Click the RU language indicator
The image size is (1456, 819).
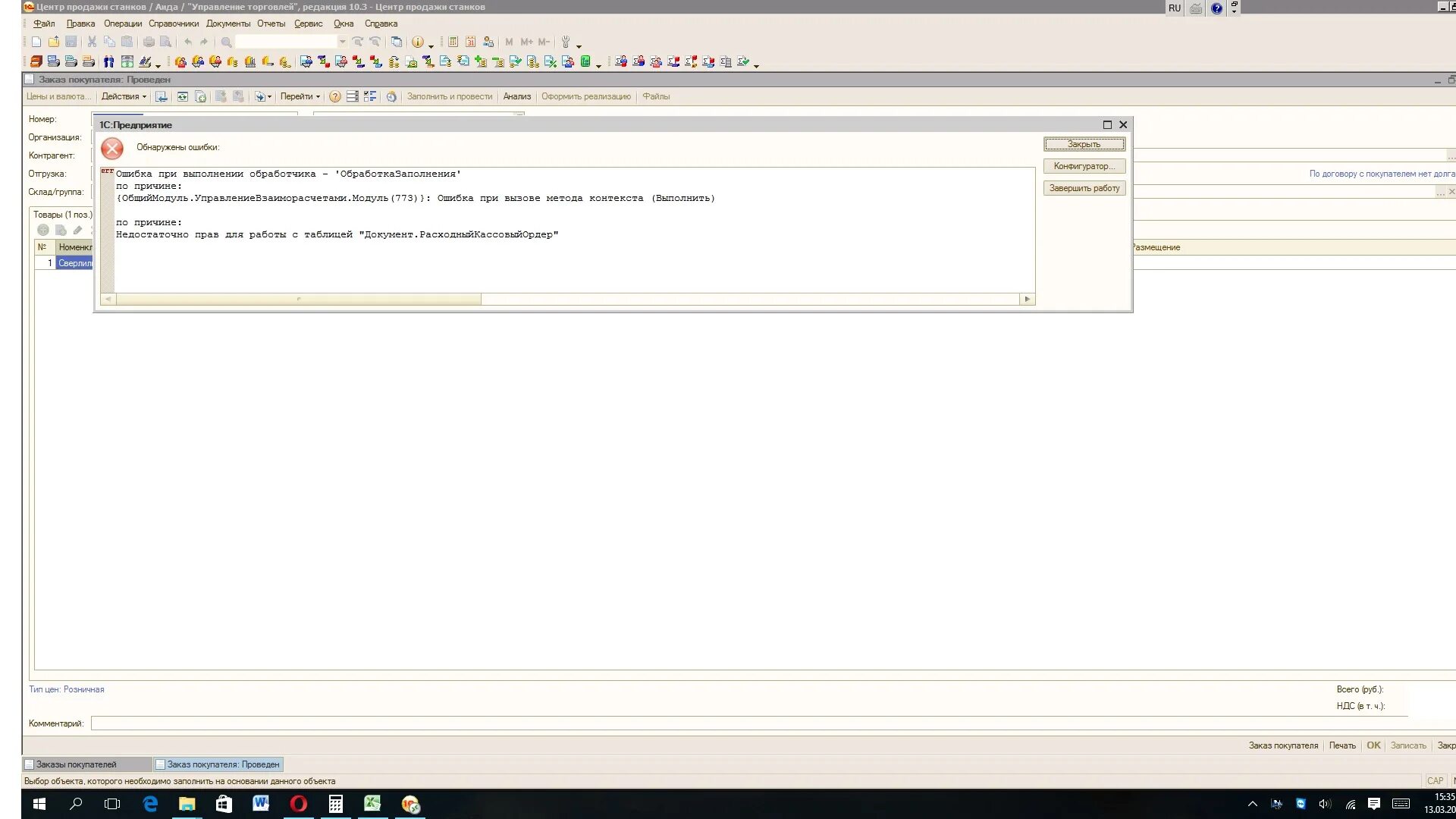(1174, 8)
